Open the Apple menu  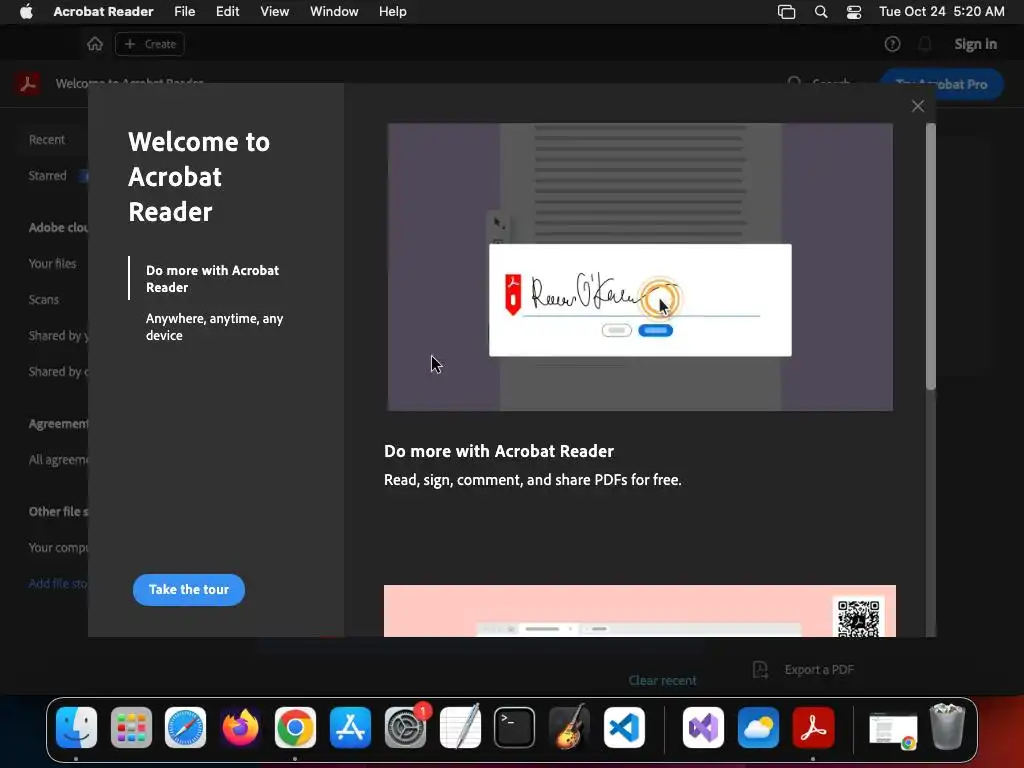click(26, 11)
